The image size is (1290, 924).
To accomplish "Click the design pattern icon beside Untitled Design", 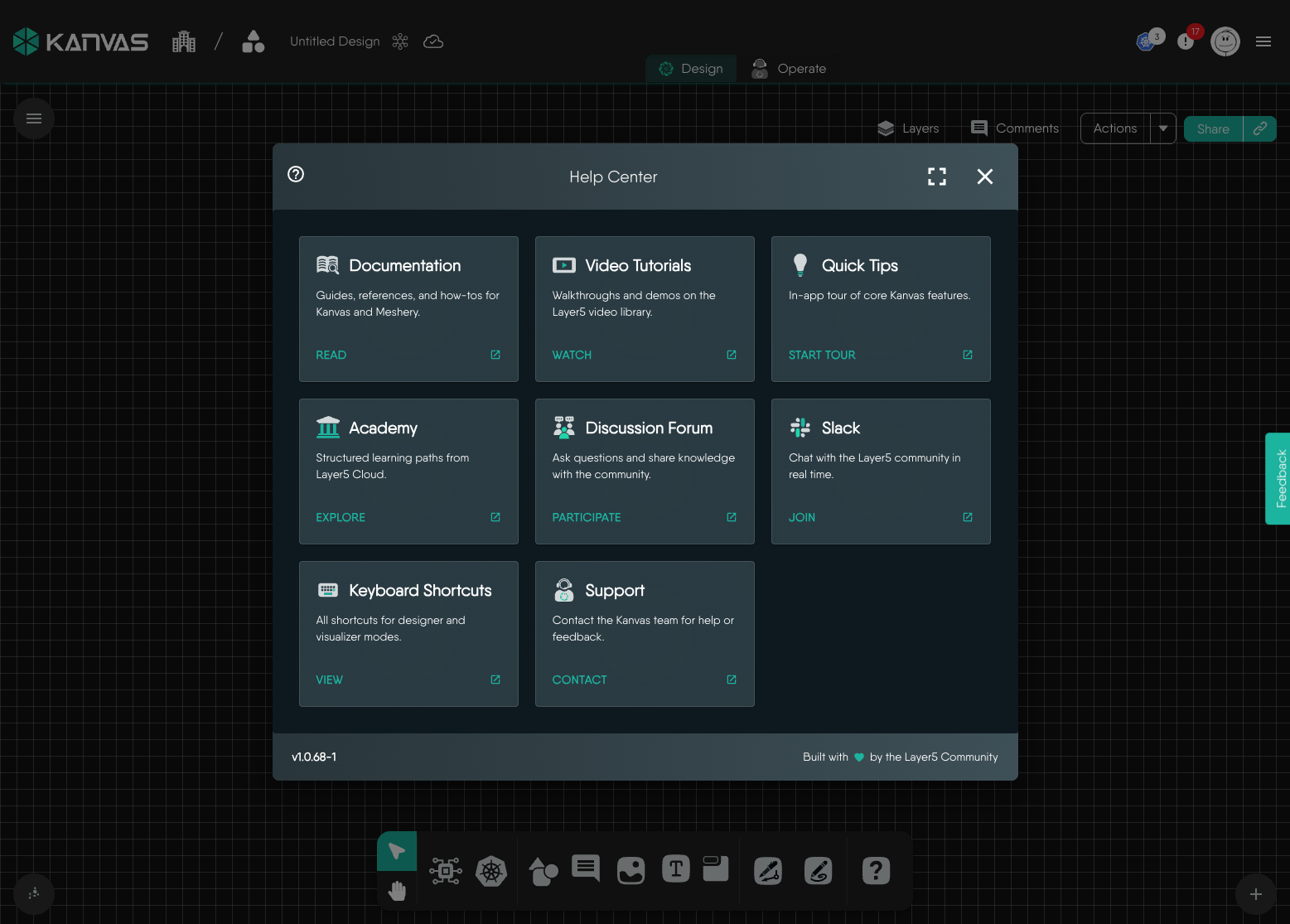I will [x=400, y=41].
